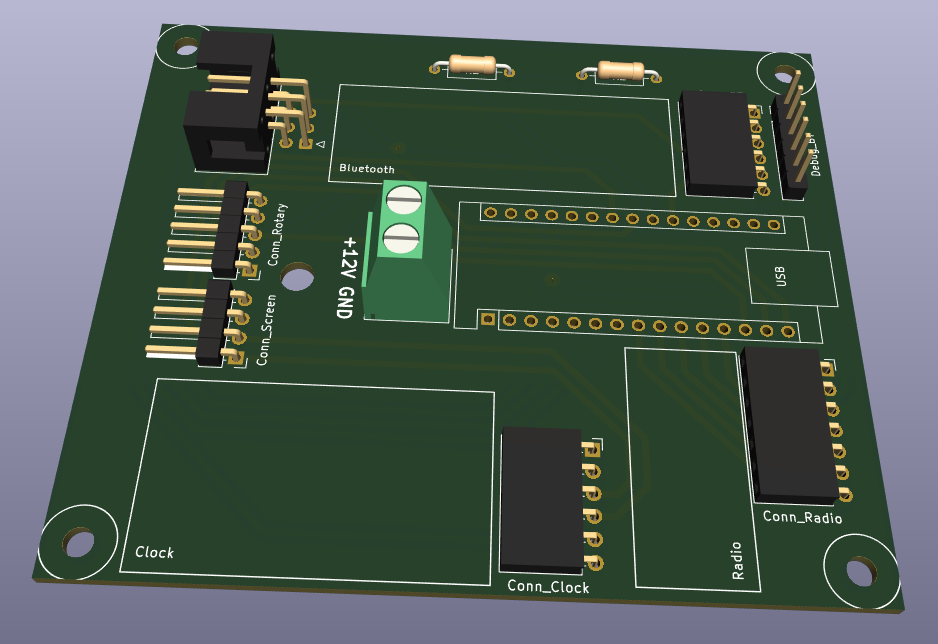Click the triangle pin-1 marker near the box header
This screenshot has height=644, width=938.
point(321,144)
